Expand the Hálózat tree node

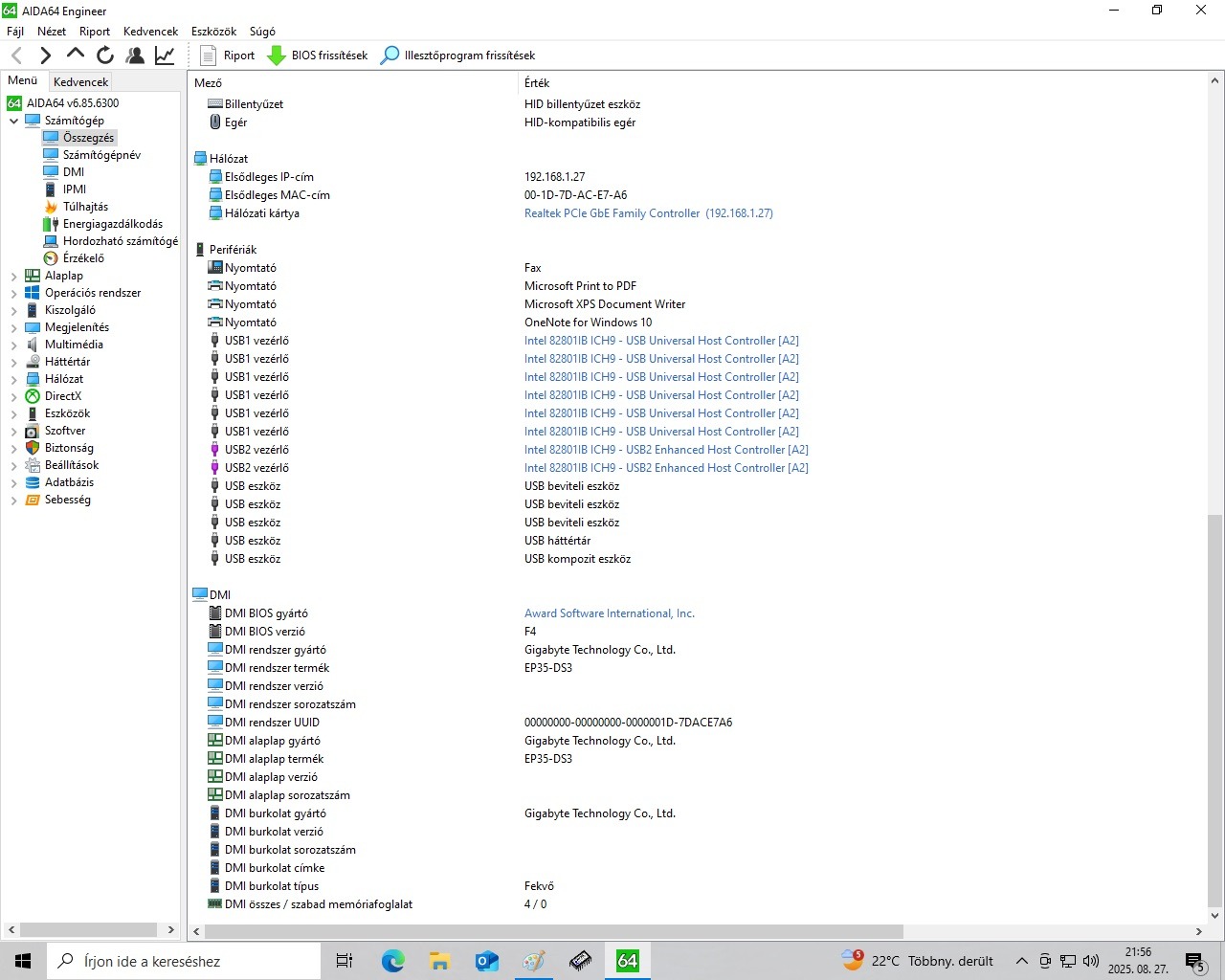point(13,379)
